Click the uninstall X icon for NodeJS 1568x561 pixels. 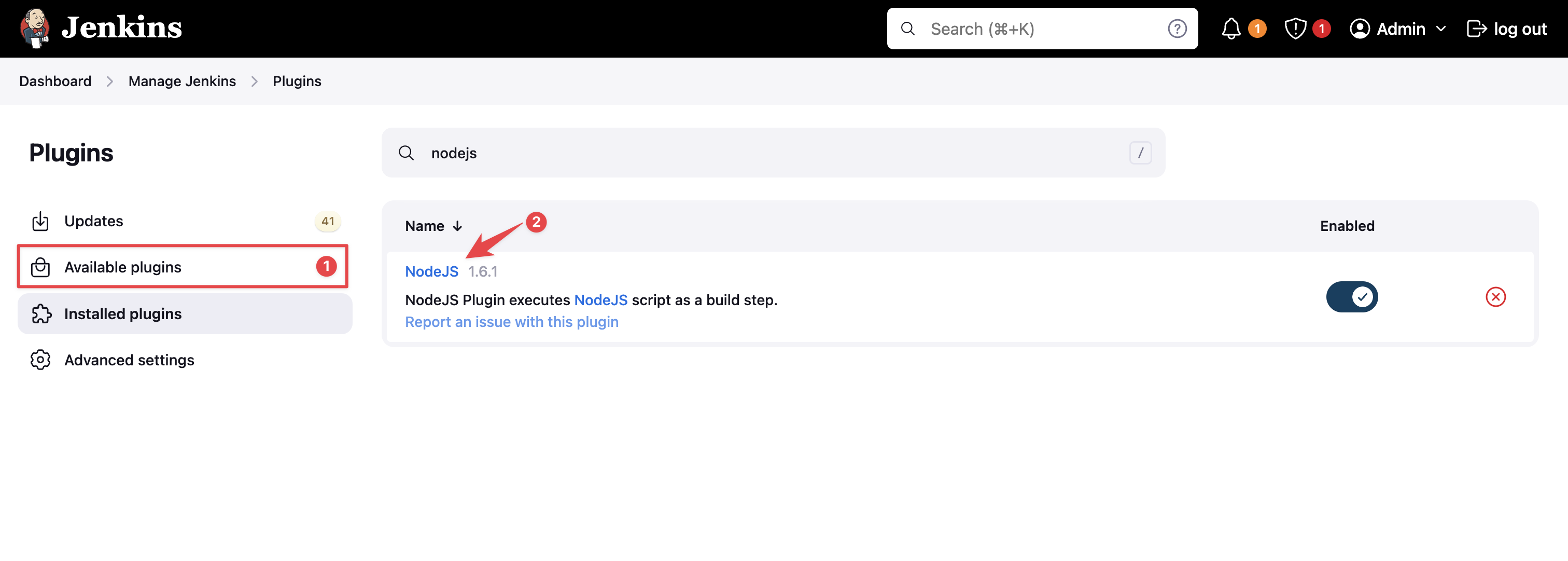(x=1495, y=297)
